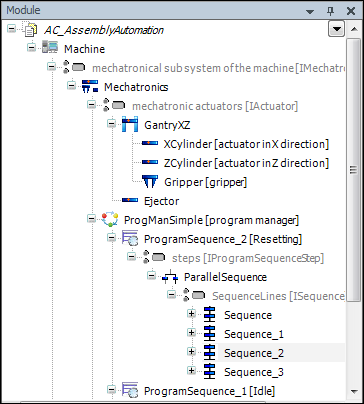
Task: Select 'ProgramSequence_1 [Idle]'
Action: coord(209,391)
